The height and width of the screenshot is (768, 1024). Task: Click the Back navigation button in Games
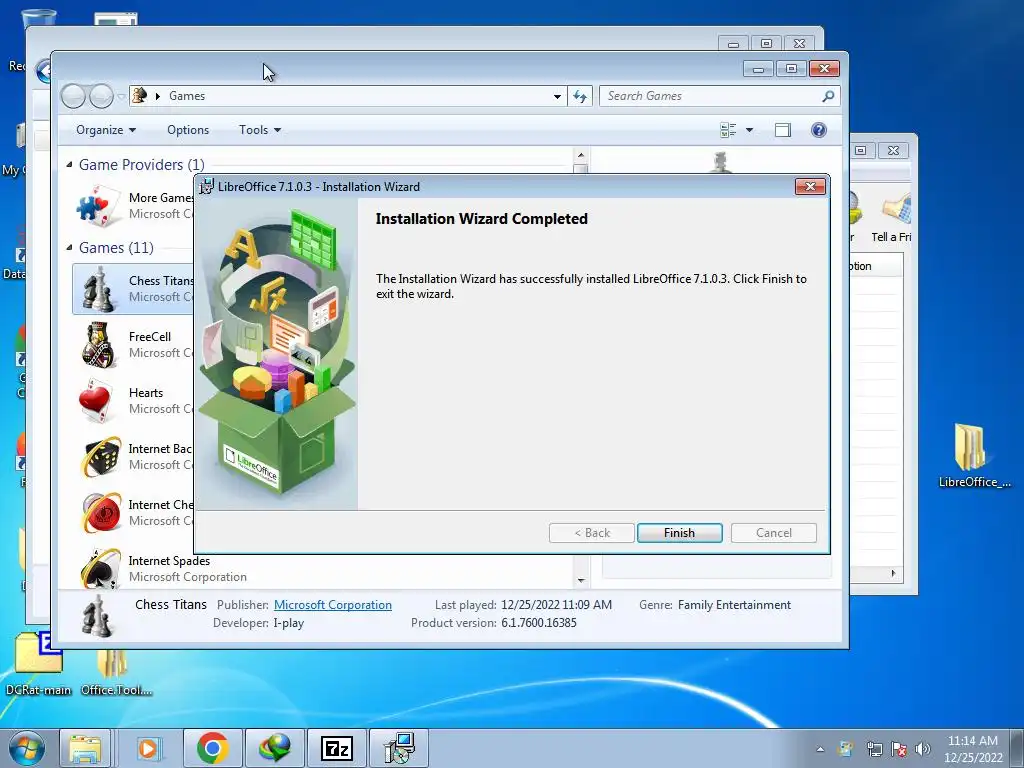[x=73, y=97]
